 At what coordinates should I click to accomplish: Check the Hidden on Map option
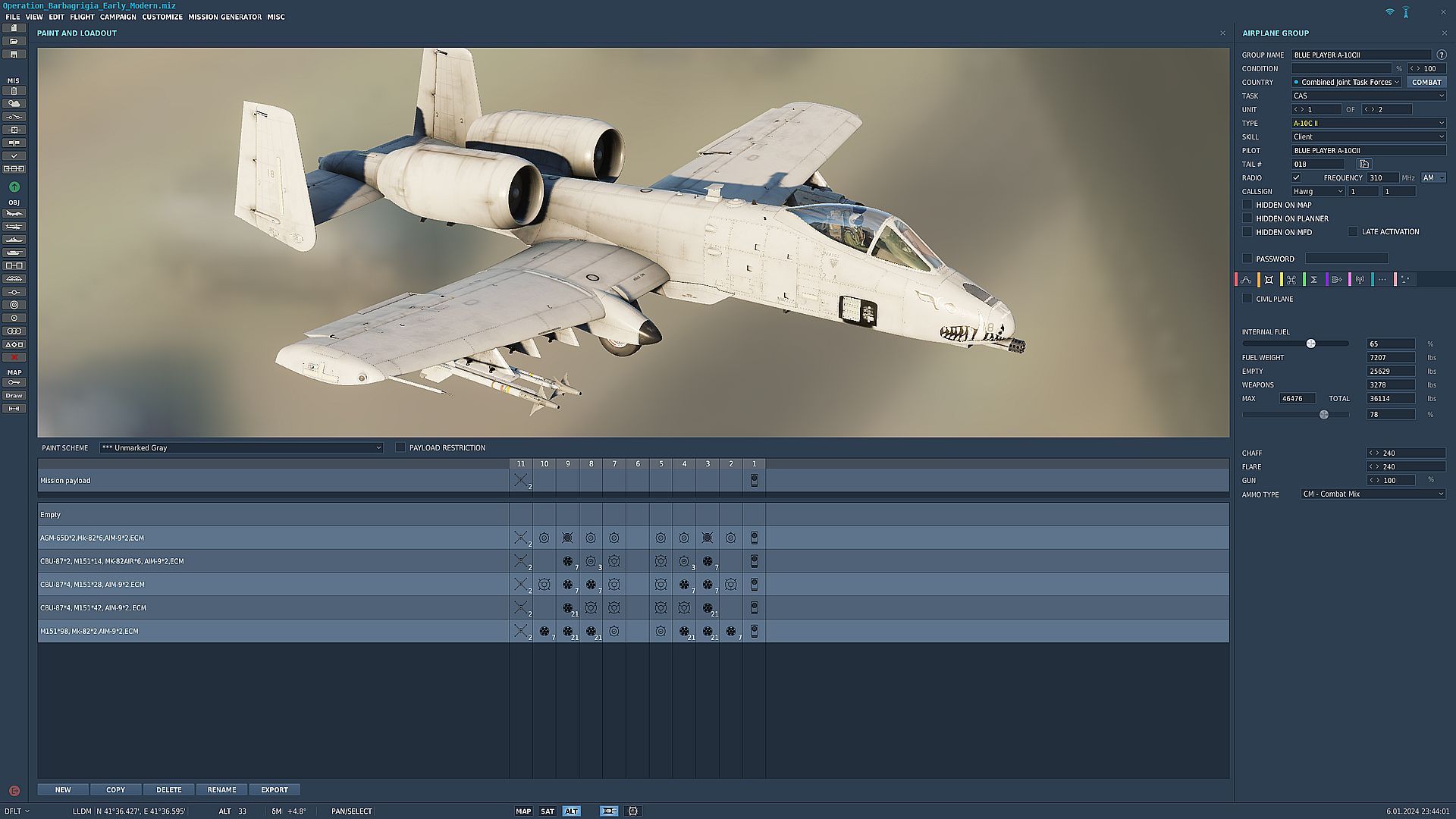pyautogui.click(x=1247, y=205)
